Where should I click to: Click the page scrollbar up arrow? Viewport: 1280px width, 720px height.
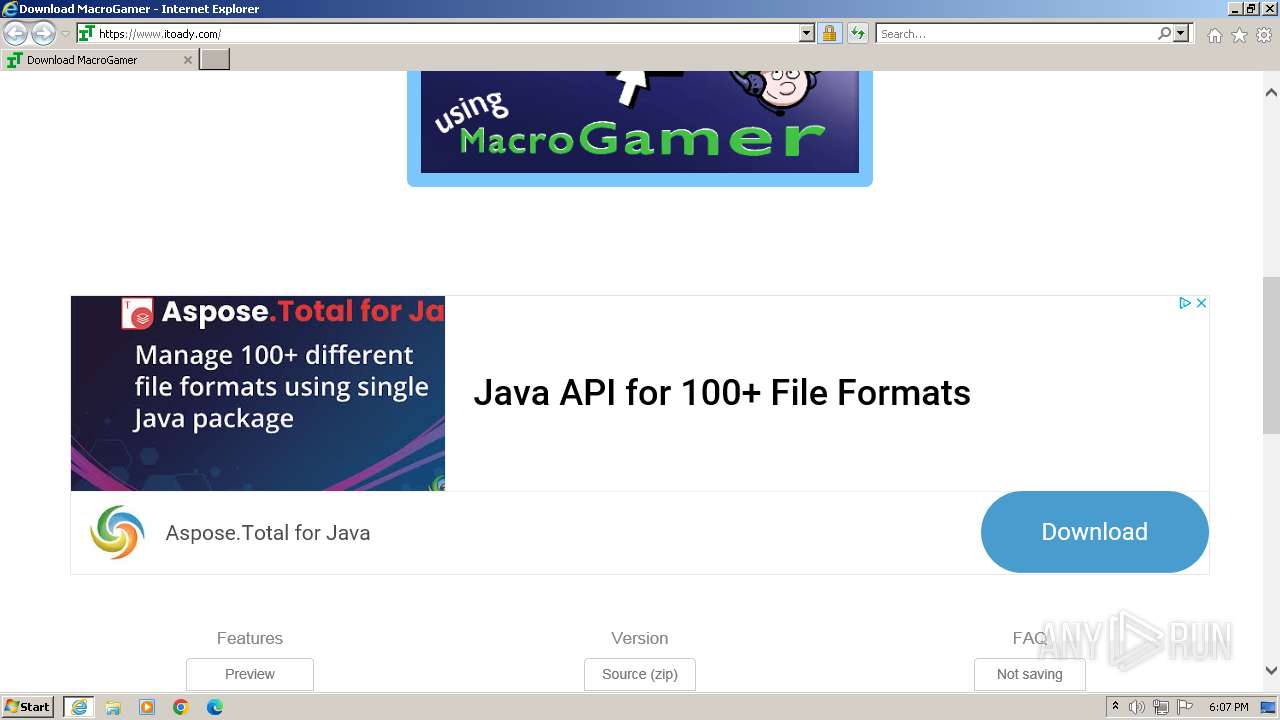(1271, 92)
